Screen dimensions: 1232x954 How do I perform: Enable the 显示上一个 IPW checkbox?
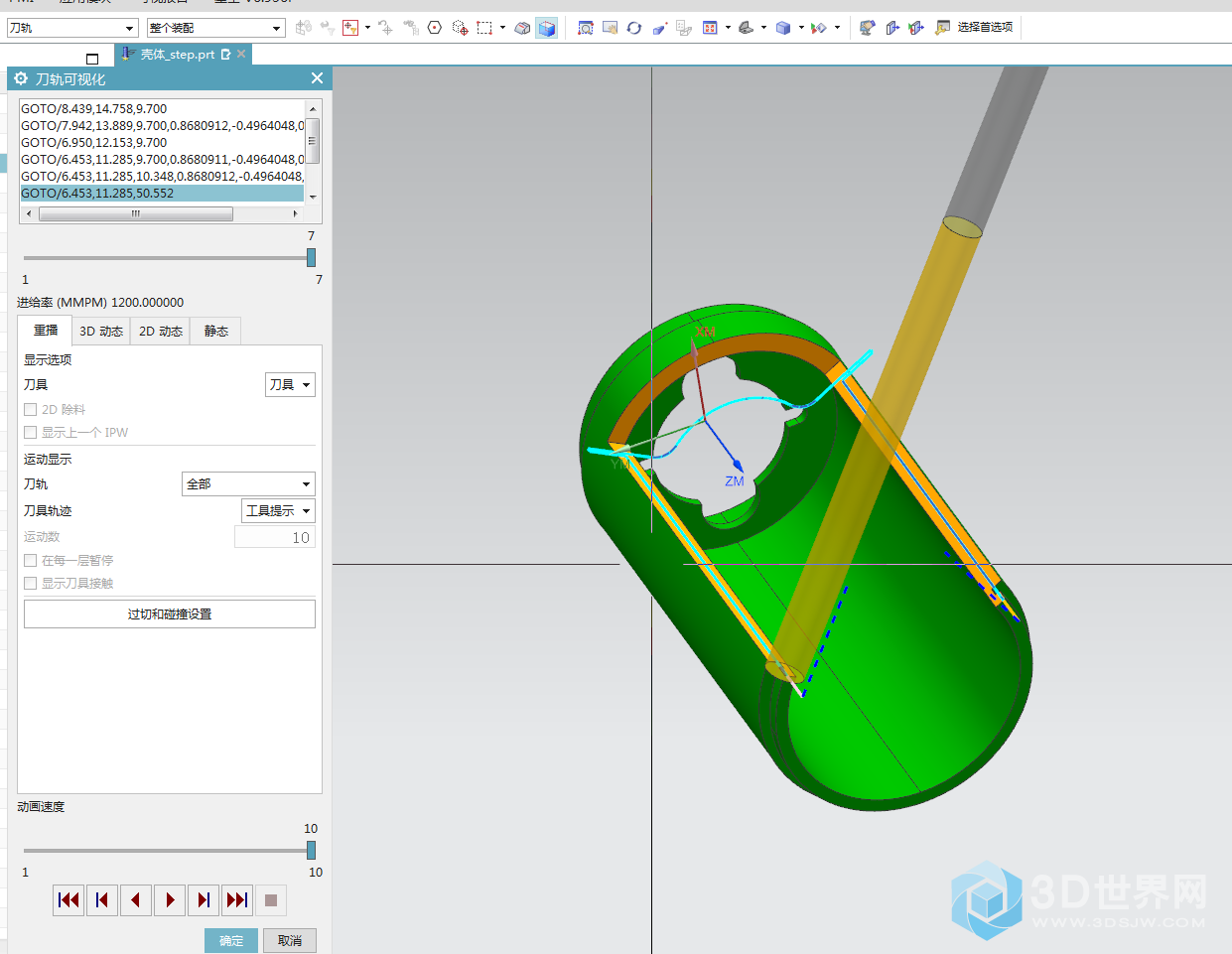[31, 432]
